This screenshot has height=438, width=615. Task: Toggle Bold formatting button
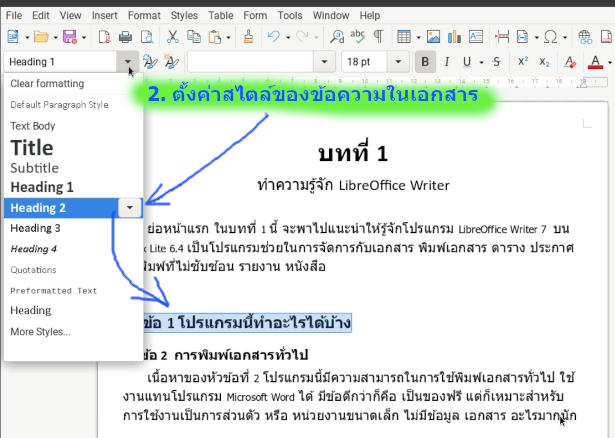[425, 62]
